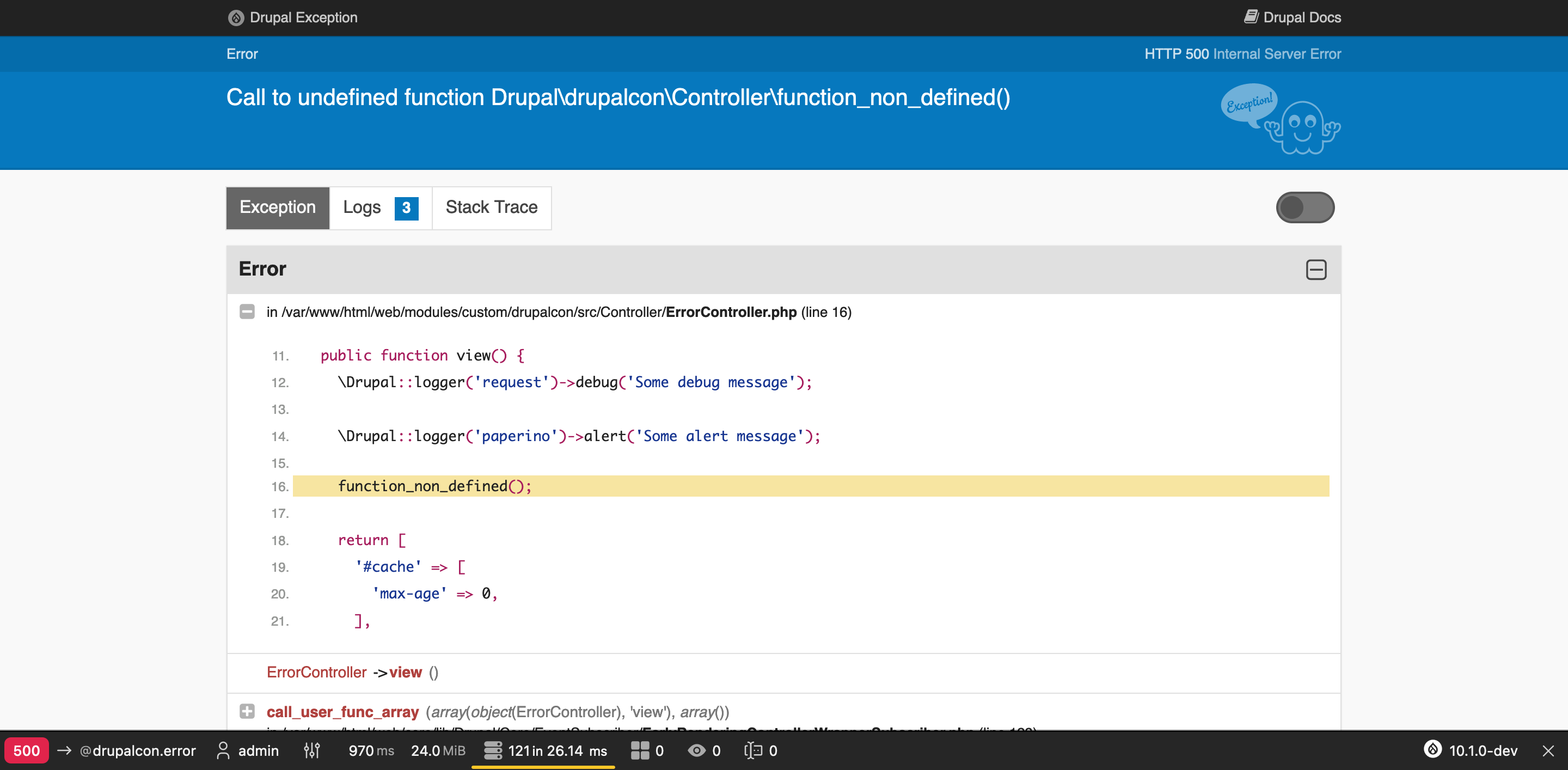
Task: Click the view method name
Action: [x=406, y=672]
